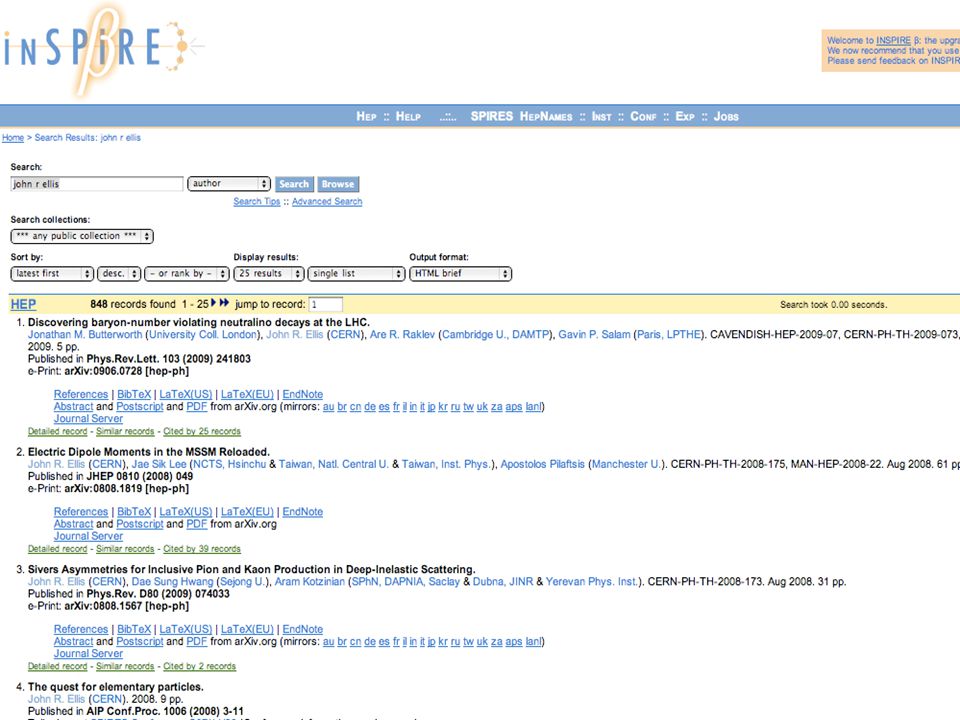Screen dimensions: 960x720
Task: Open author Gavin P. Salam
Action: click(x=594, y=334)
